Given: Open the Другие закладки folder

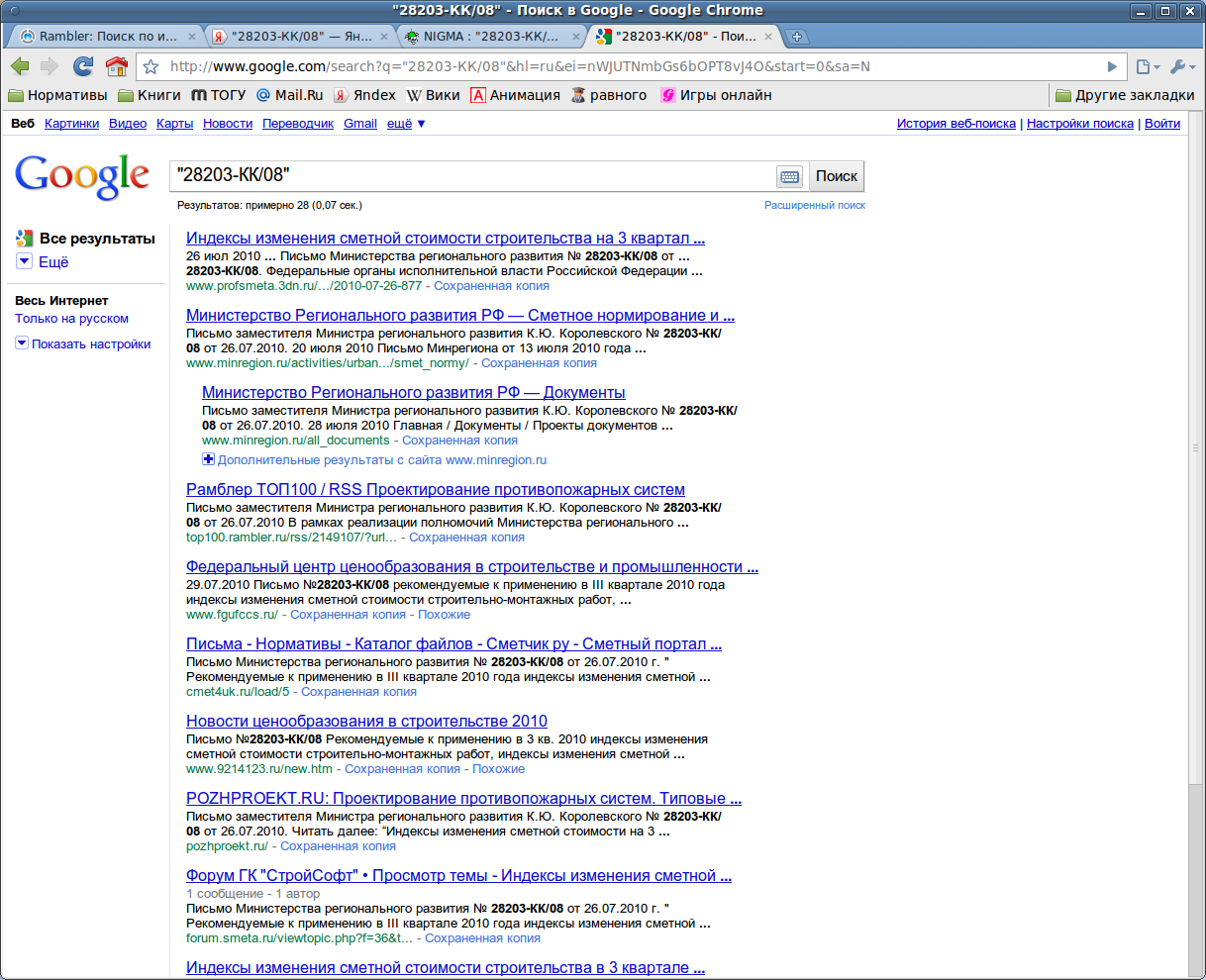Looking at the screenshot, I should [x=1125, y=95].
